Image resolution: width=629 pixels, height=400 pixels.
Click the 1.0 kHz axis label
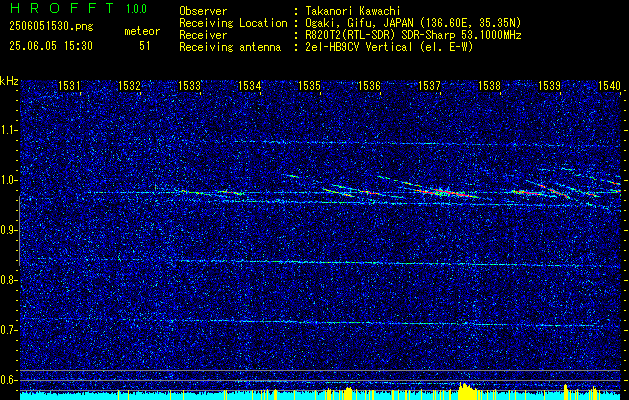[x=9, y=180]
